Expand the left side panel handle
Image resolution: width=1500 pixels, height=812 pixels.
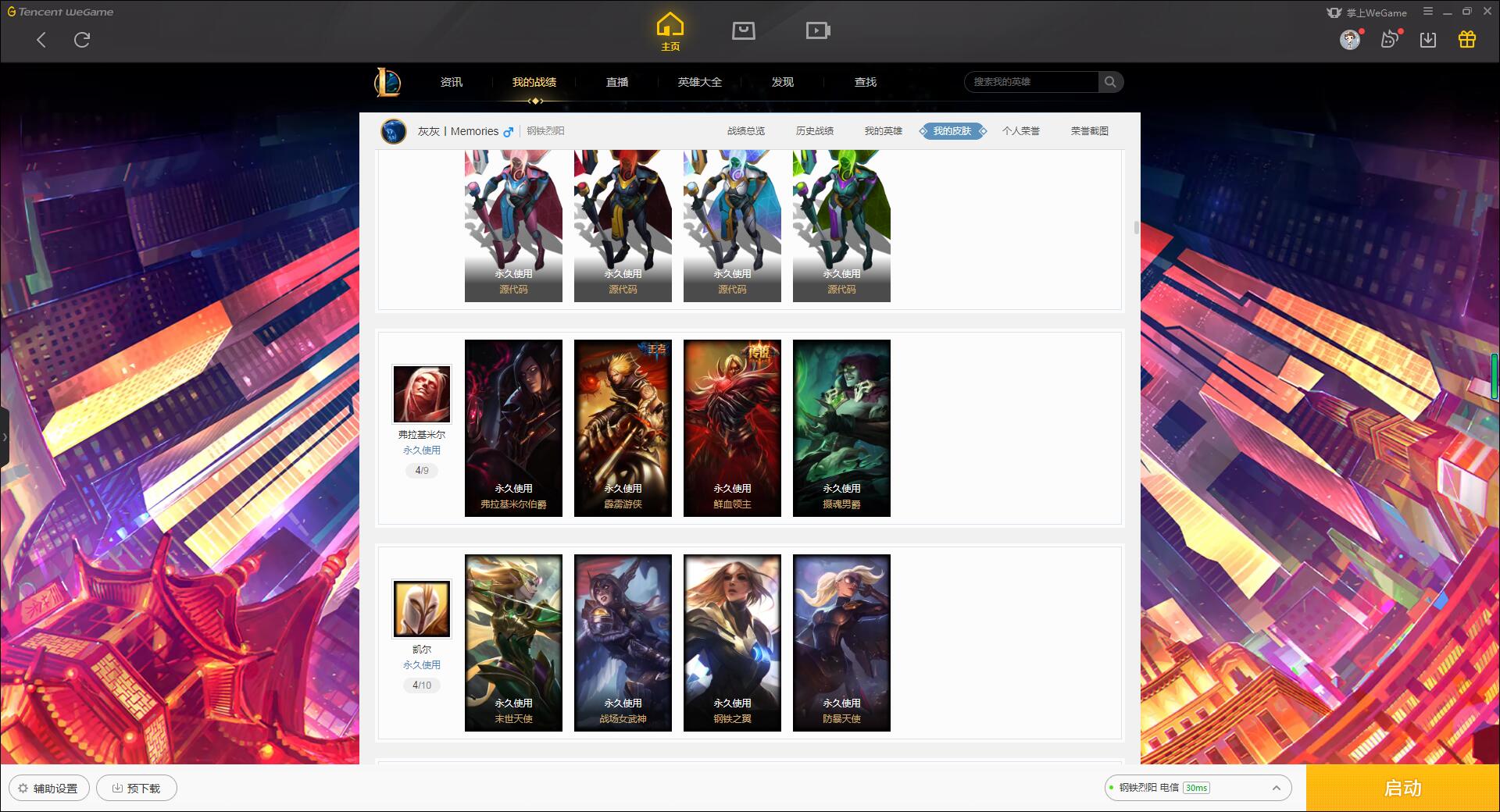[5, 437]
